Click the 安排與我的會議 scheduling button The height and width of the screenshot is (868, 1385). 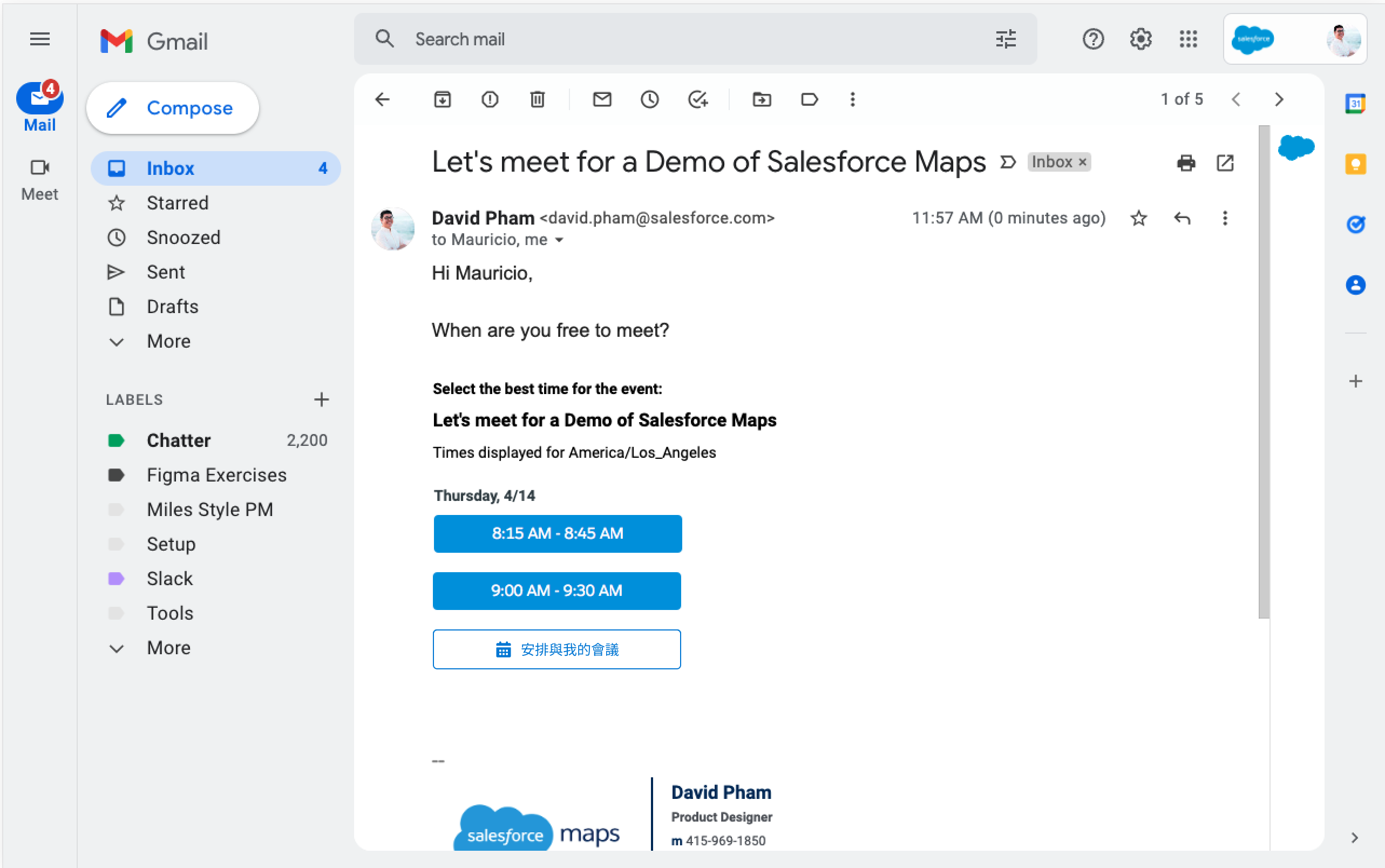coord(557,649)
